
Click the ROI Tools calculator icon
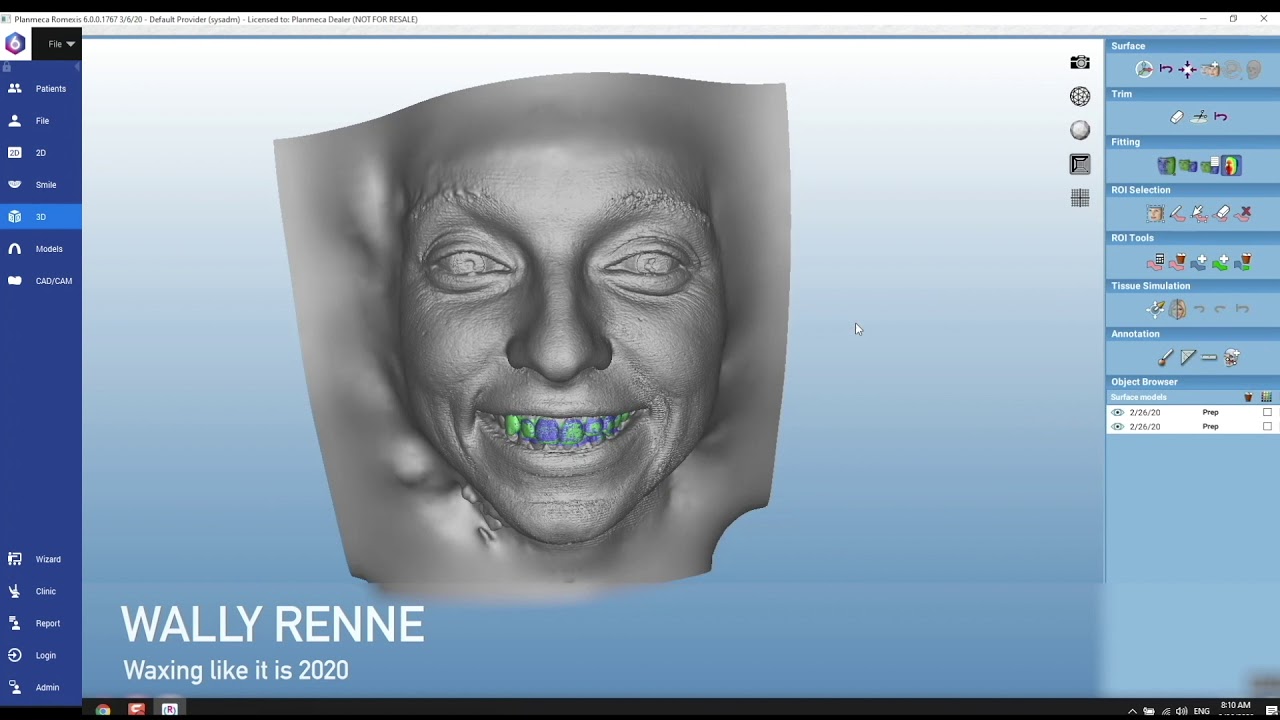[x=1155, y=261]
